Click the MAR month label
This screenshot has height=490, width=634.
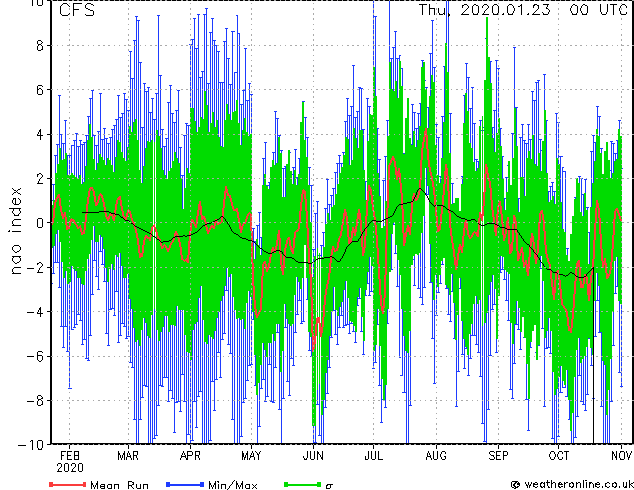(x=128, y=456)
